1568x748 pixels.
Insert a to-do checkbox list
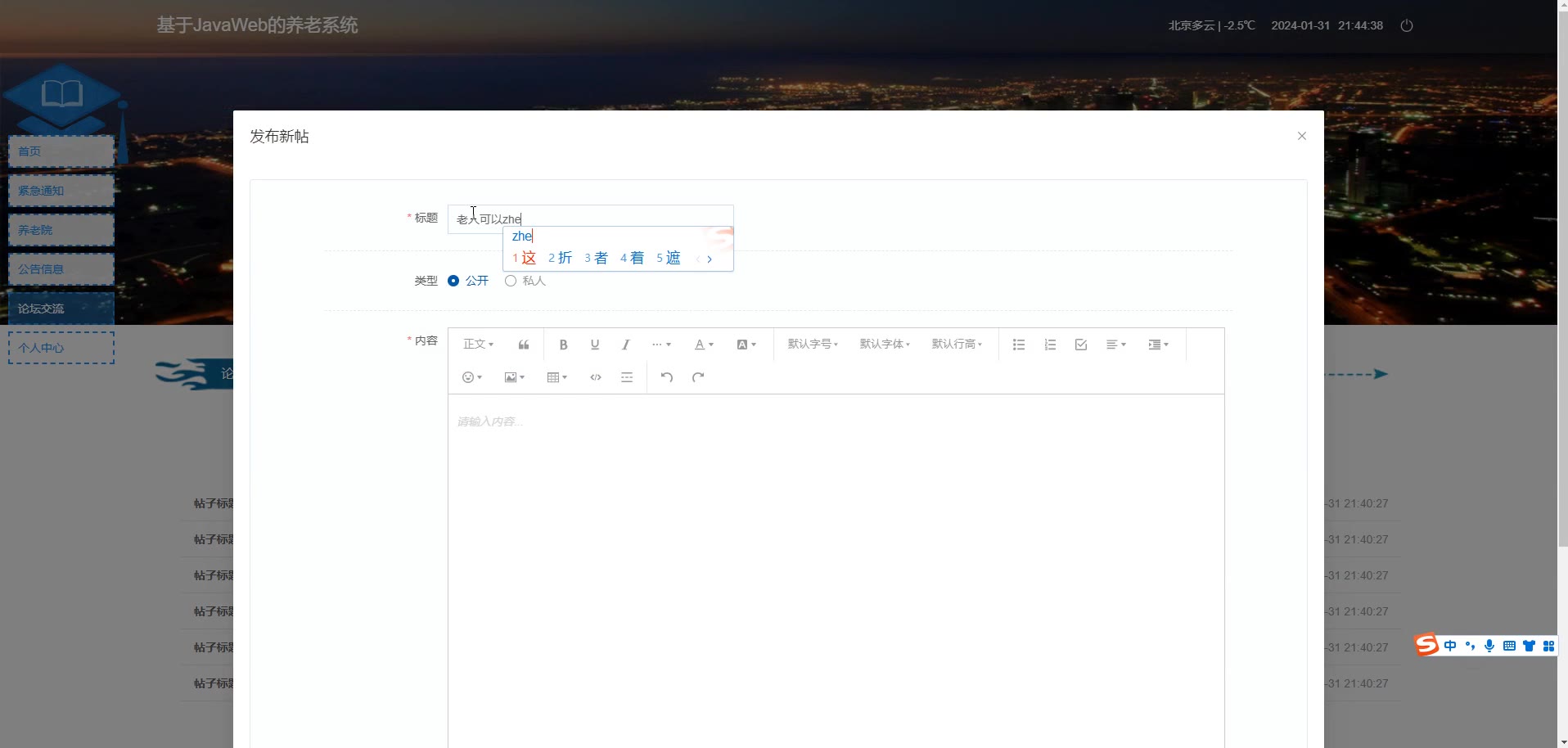(x=1081, y=345)
